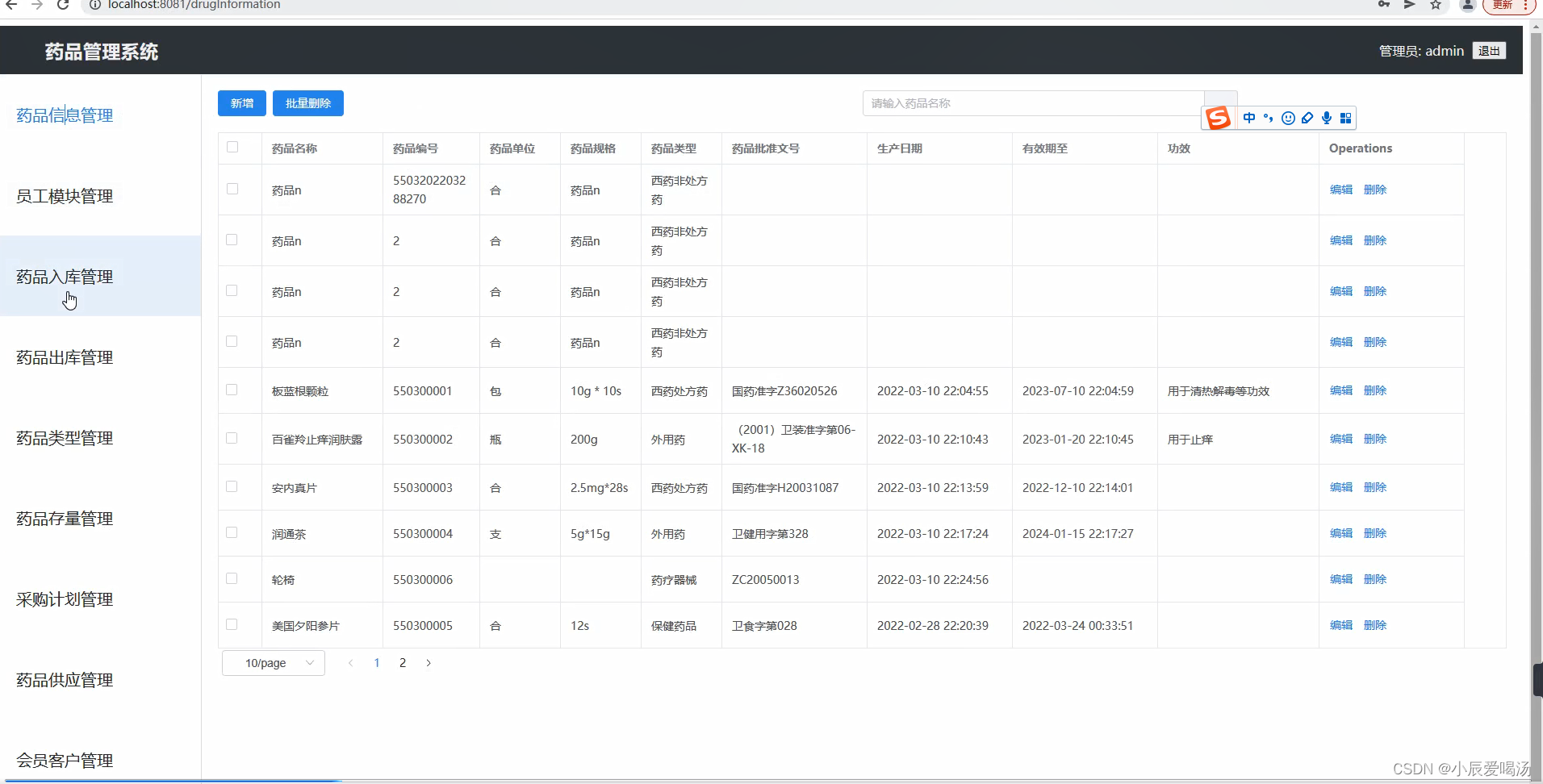Click 删除 for 轮椅 row
The height and width of the screenshot is (784, 1543).
(1375, 579)
